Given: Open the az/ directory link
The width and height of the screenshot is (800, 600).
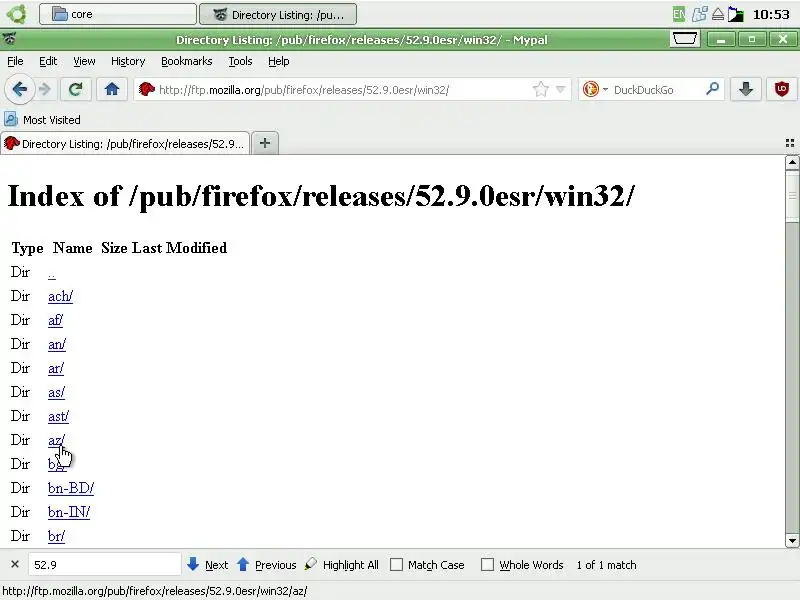Looking at the screenshot, I should 56,440.
